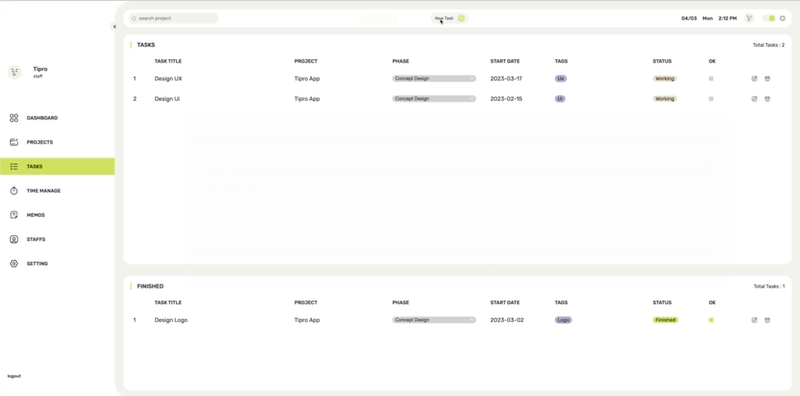The image size is (800, 396).
Task: Click the sun icon beside theme switch
Action: [x=783, y=18]
